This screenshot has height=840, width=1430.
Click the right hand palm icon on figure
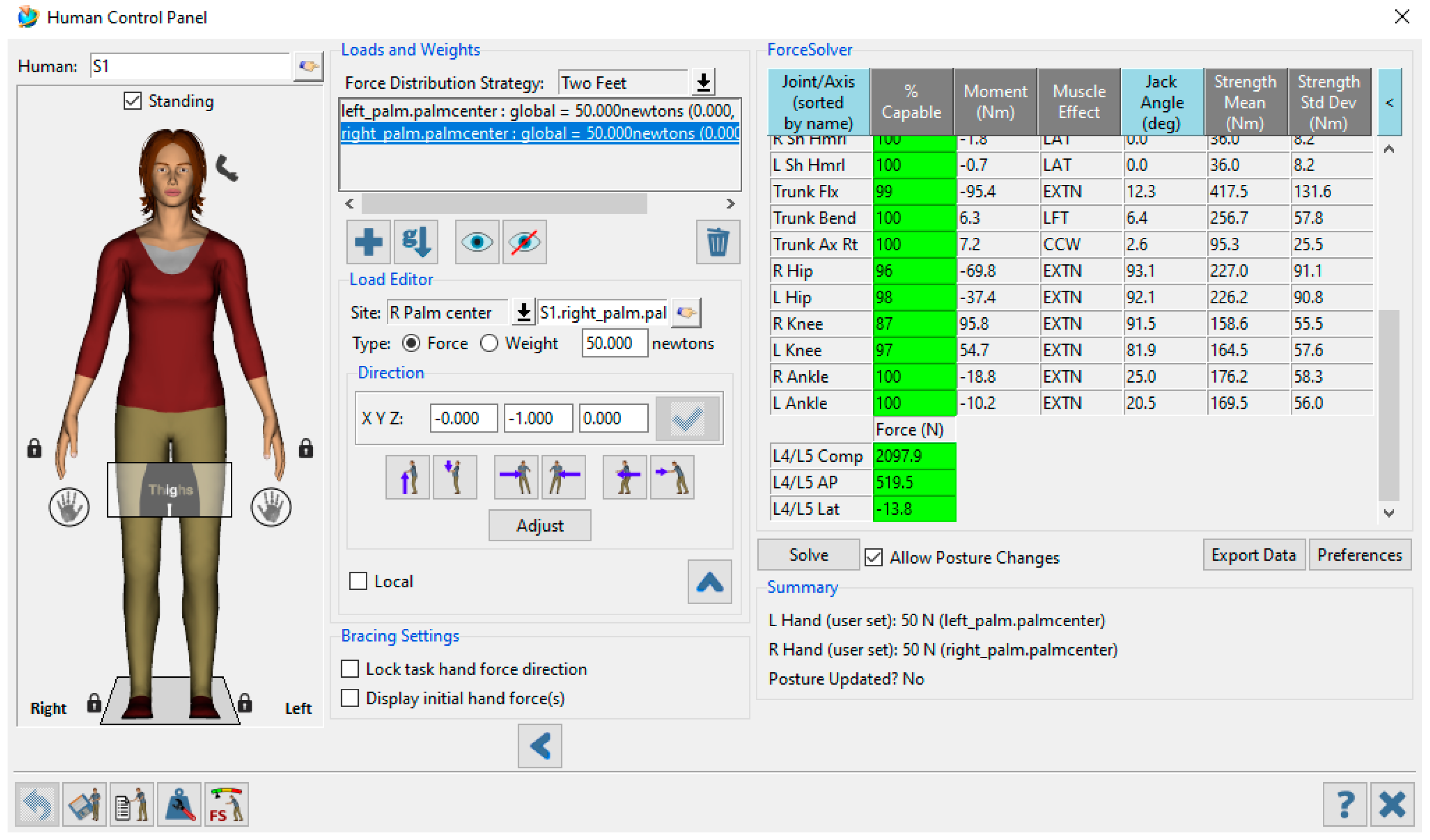click(68, 507)
